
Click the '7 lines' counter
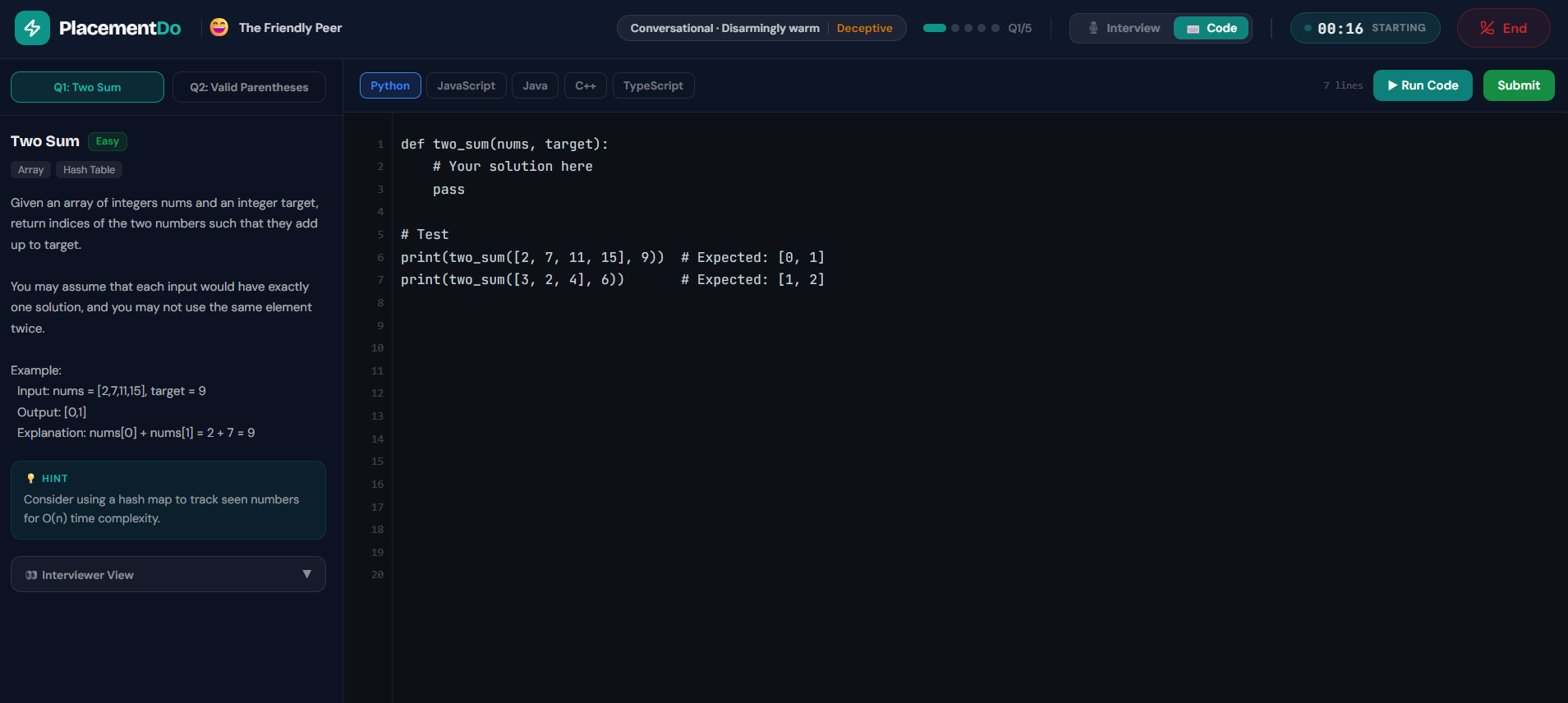1343,85
